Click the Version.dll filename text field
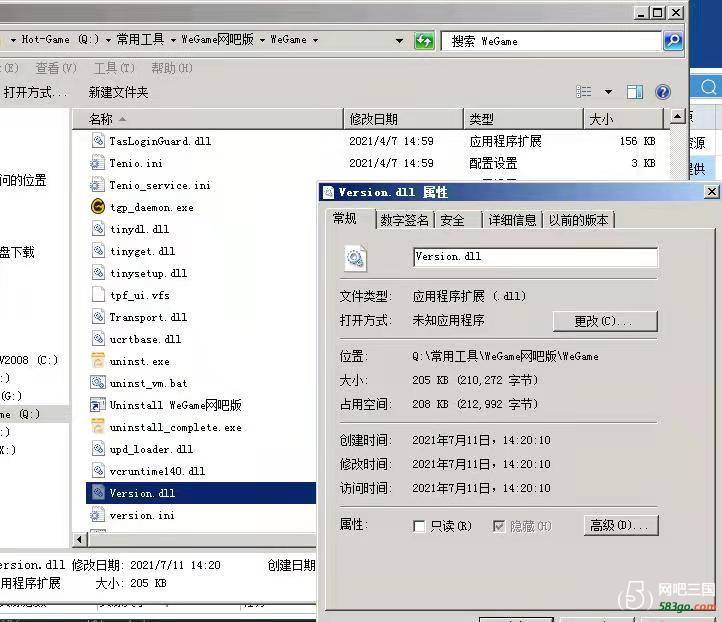 pyautogui.click(x=535, y=257)
